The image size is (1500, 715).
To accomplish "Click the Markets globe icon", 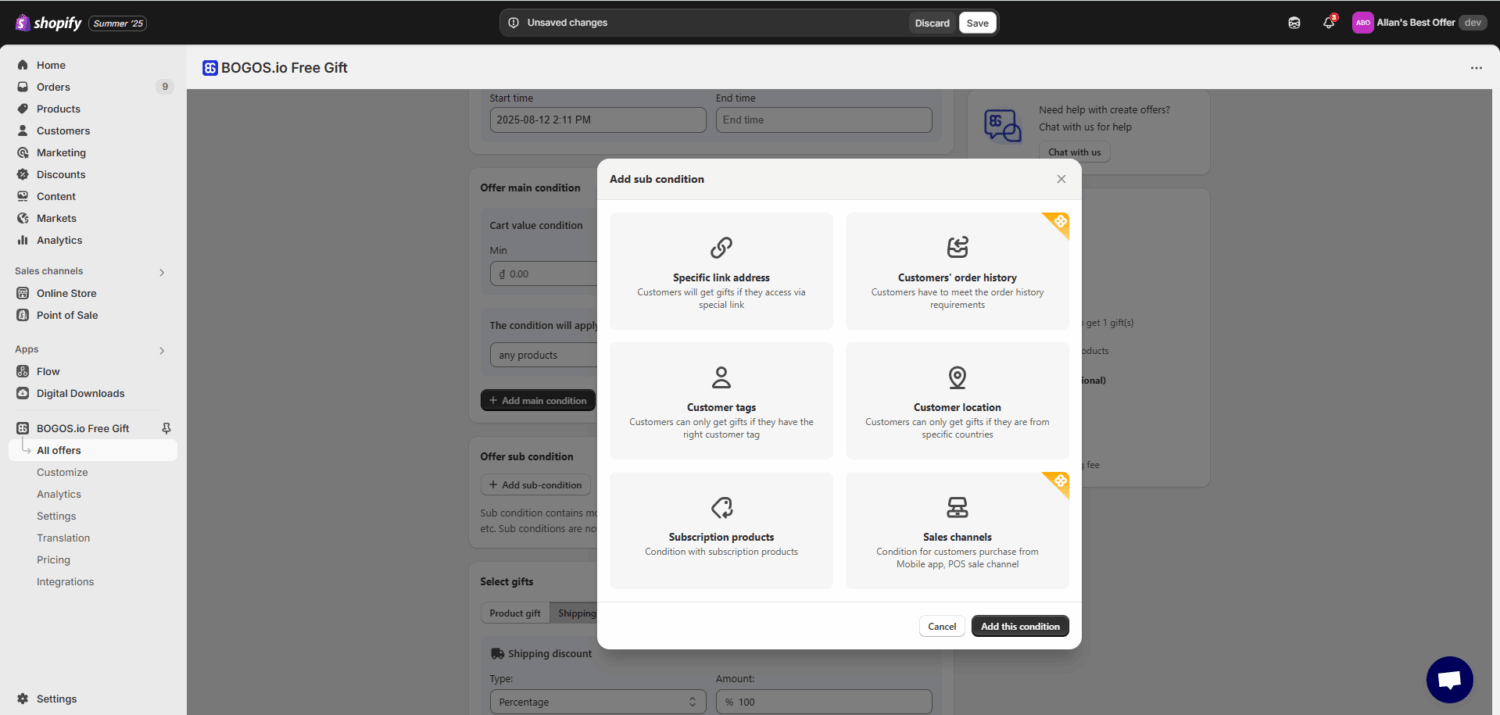I will pos(23,218).
